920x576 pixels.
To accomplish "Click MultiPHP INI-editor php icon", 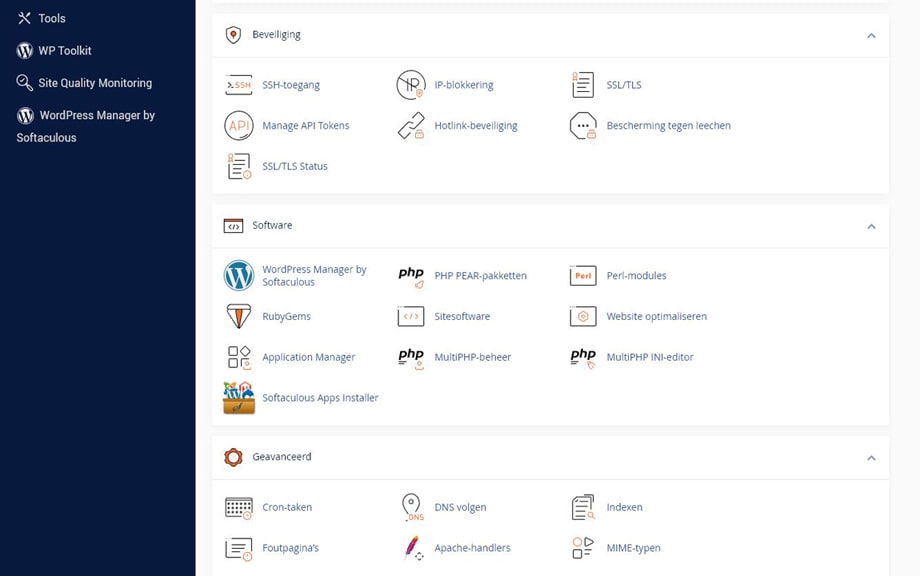I will 583,358.
